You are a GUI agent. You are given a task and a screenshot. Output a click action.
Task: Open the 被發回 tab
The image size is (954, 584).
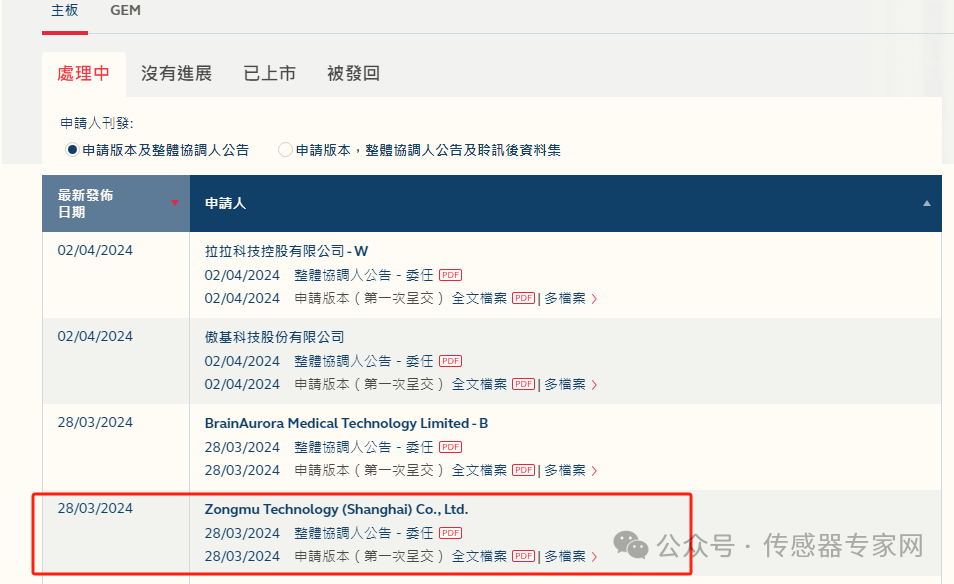click(x=353, y=74)
